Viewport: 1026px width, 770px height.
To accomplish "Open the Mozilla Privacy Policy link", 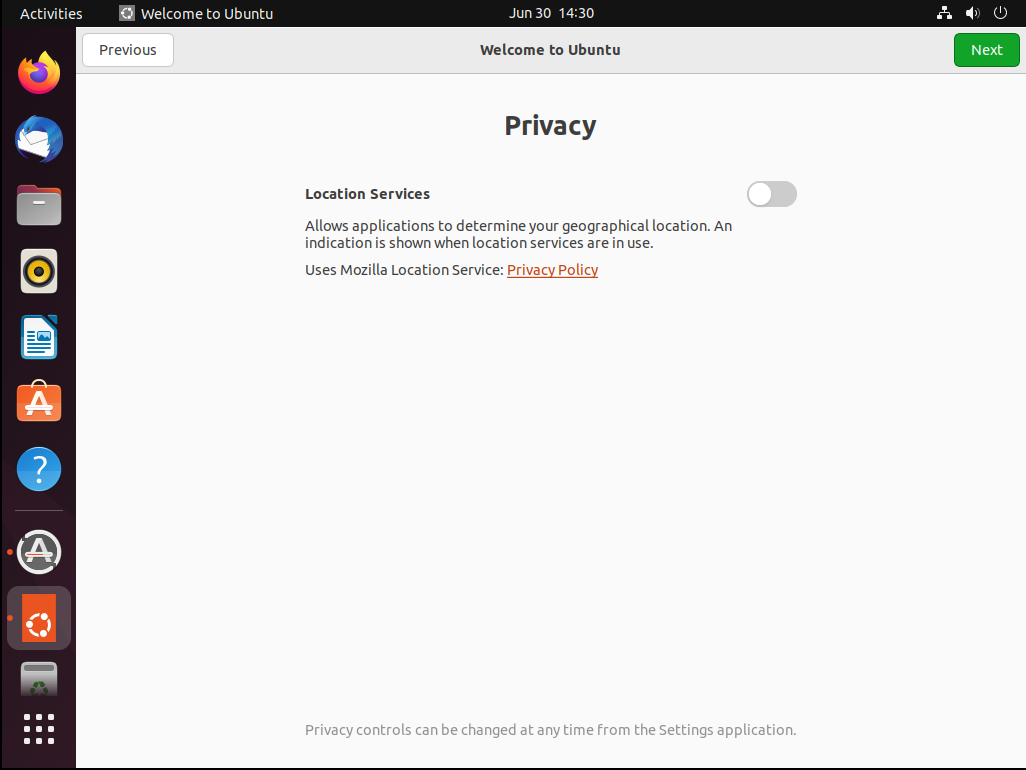I will click(552, 270).
